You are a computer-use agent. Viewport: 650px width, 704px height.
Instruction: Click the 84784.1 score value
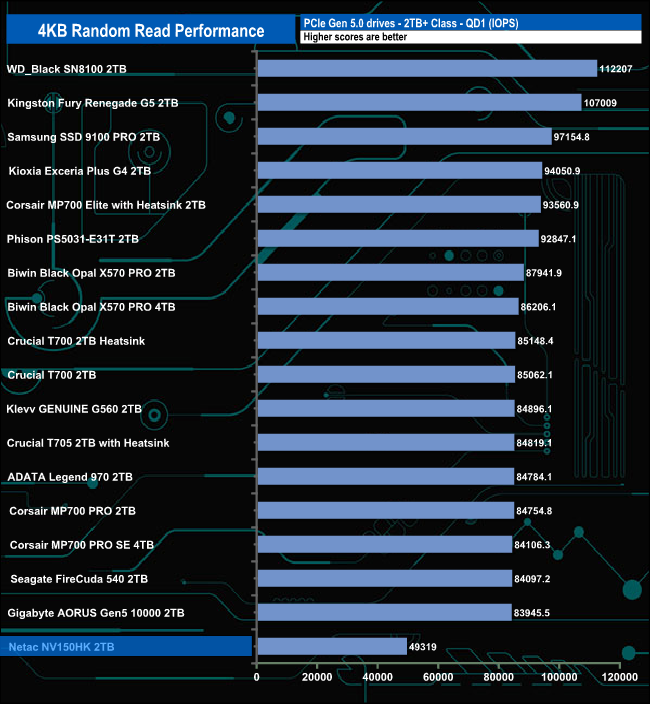(x=534, y=477)
